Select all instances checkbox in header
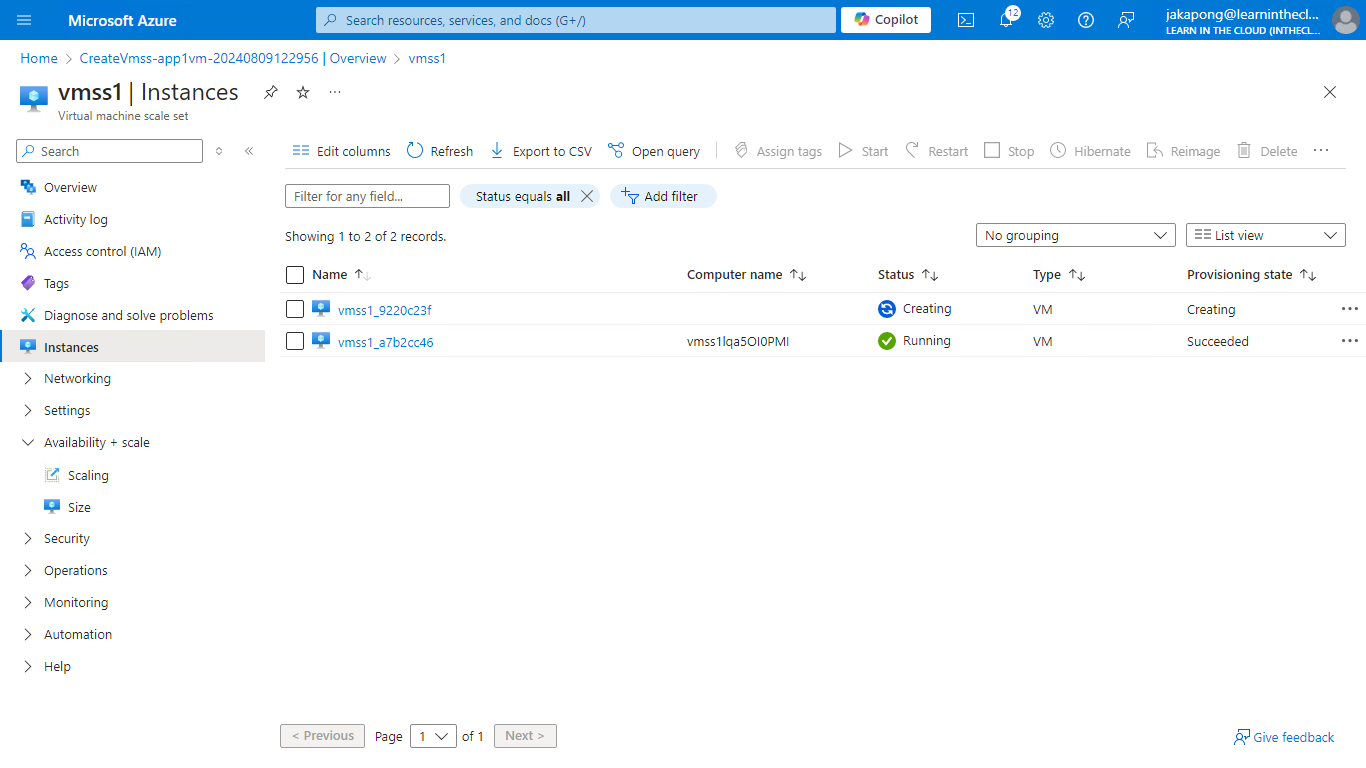Screen dimensions: 1366x768 pos(295,275)
